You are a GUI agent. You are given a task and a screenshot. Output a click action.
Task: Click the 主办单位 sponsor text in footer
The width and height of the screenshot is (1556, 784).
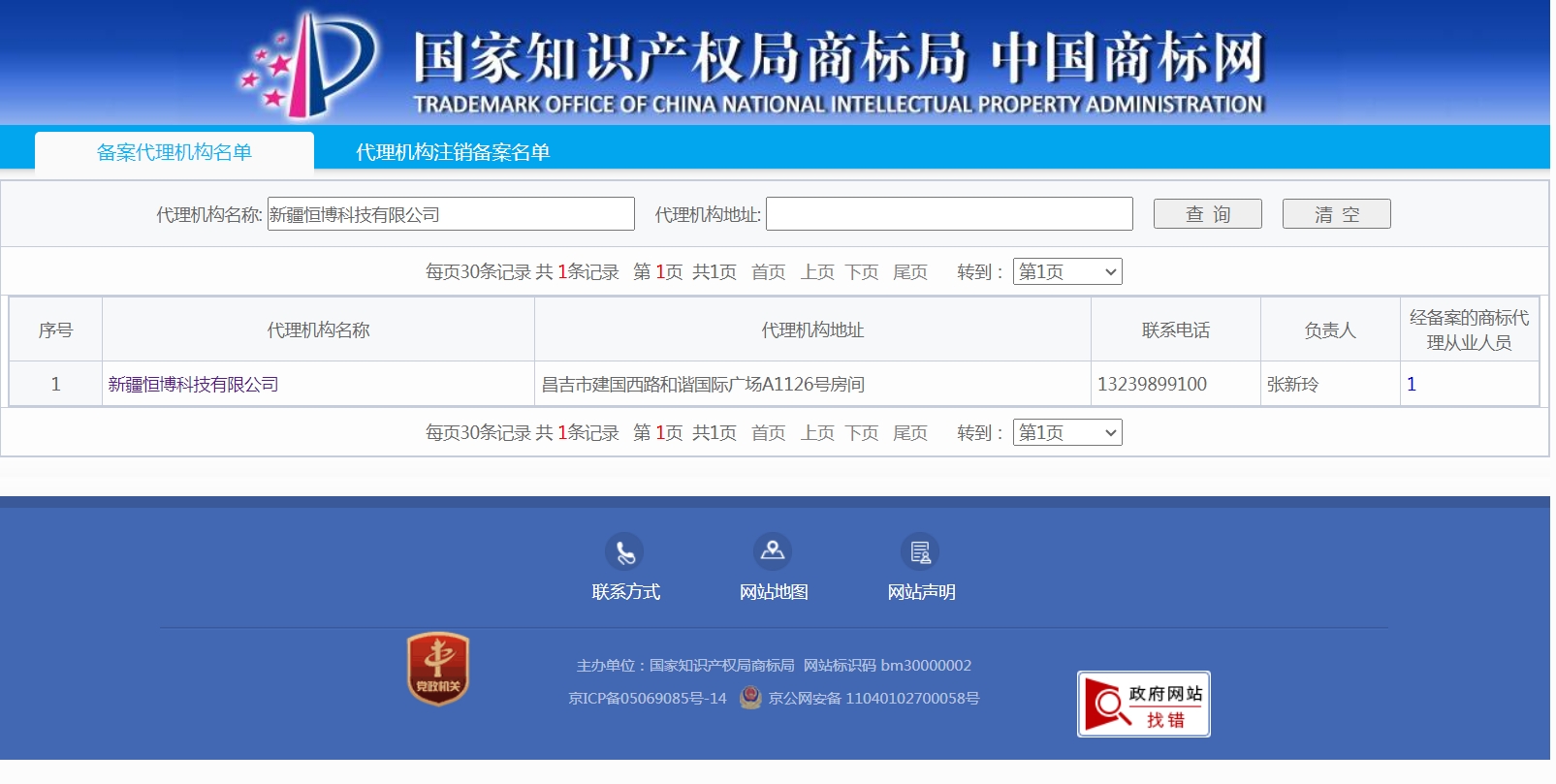point(685,666)
